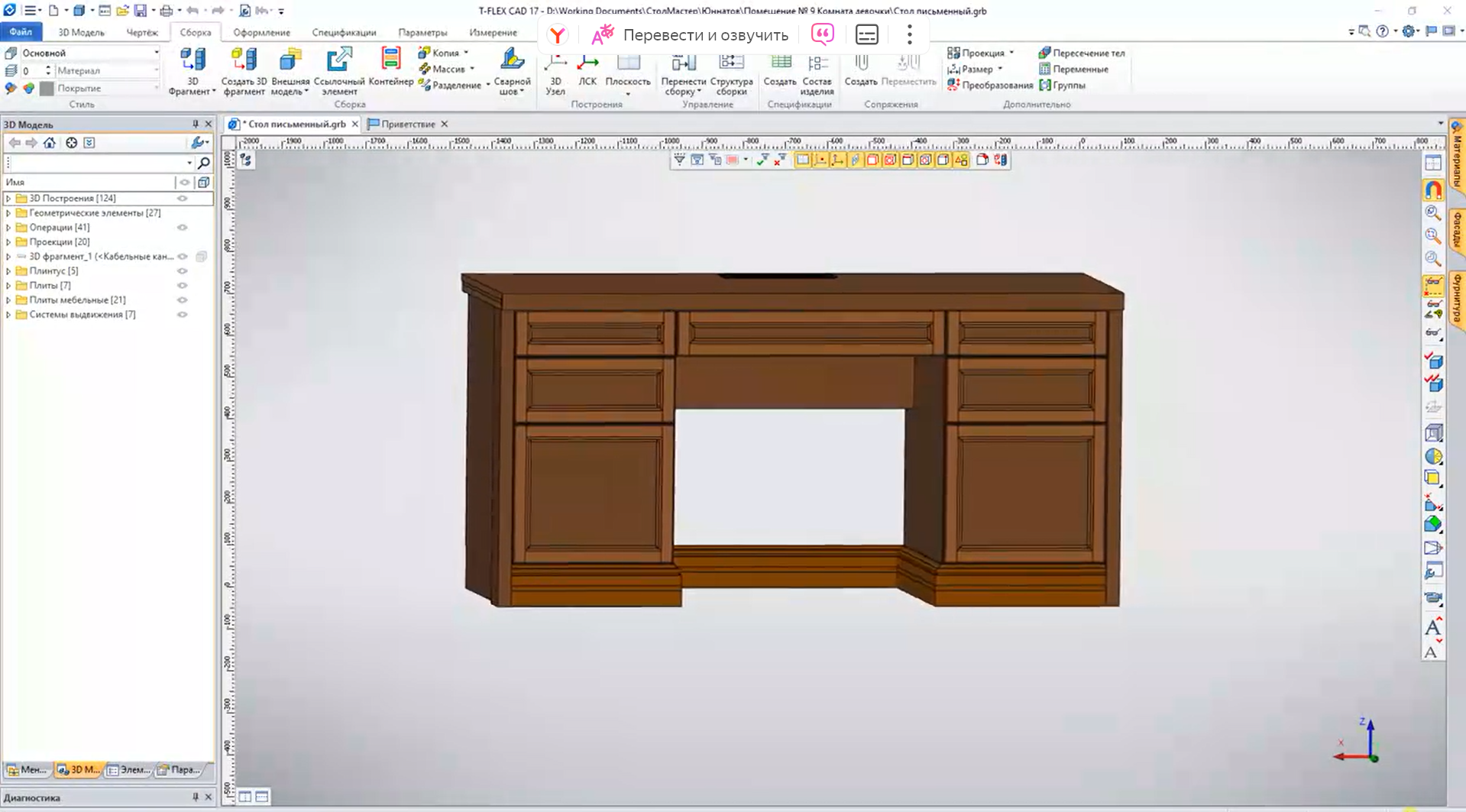Toggle visibility of Плиты [7]
1466x812 pixels.
tap(183, 286)
